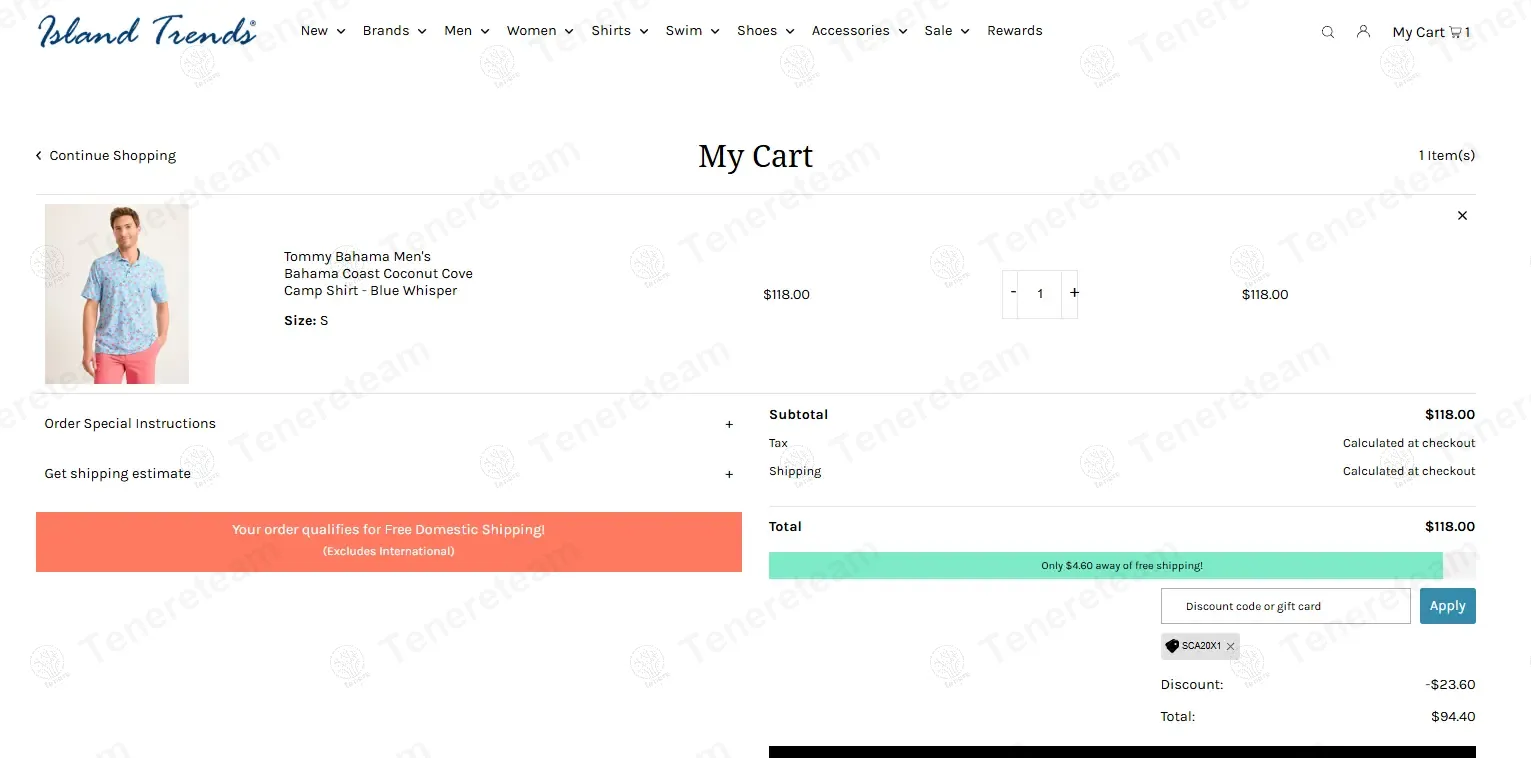The height and width of the screenshot is (758, 1531).
Task: Click the final total '$94.40' value
Action: point(1453,717)
